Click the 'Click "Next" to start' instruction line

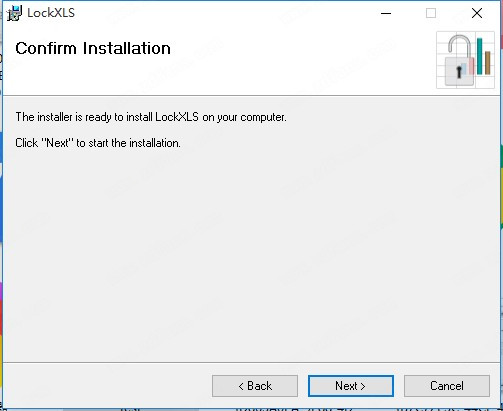98,143
